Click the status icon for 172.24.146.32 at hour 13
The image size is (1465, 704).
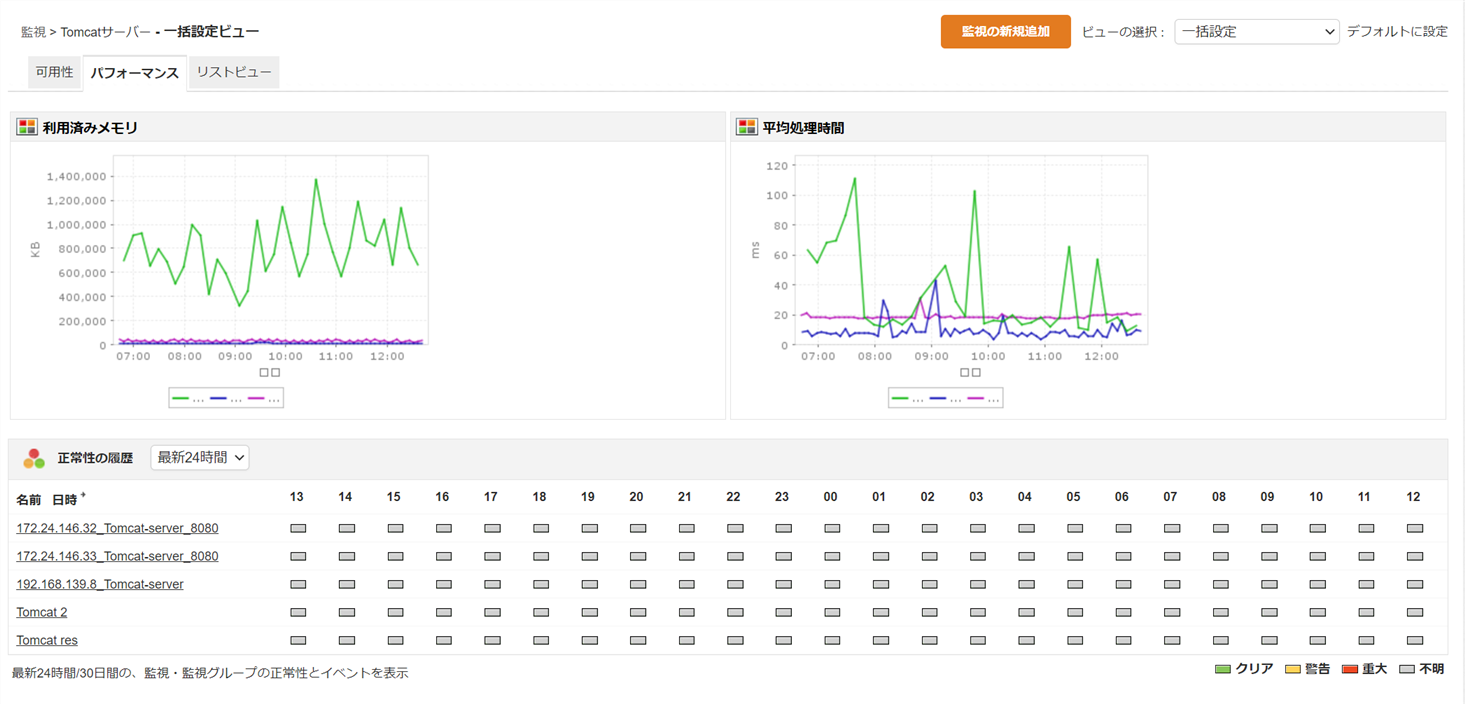click(x=298, y=528)
